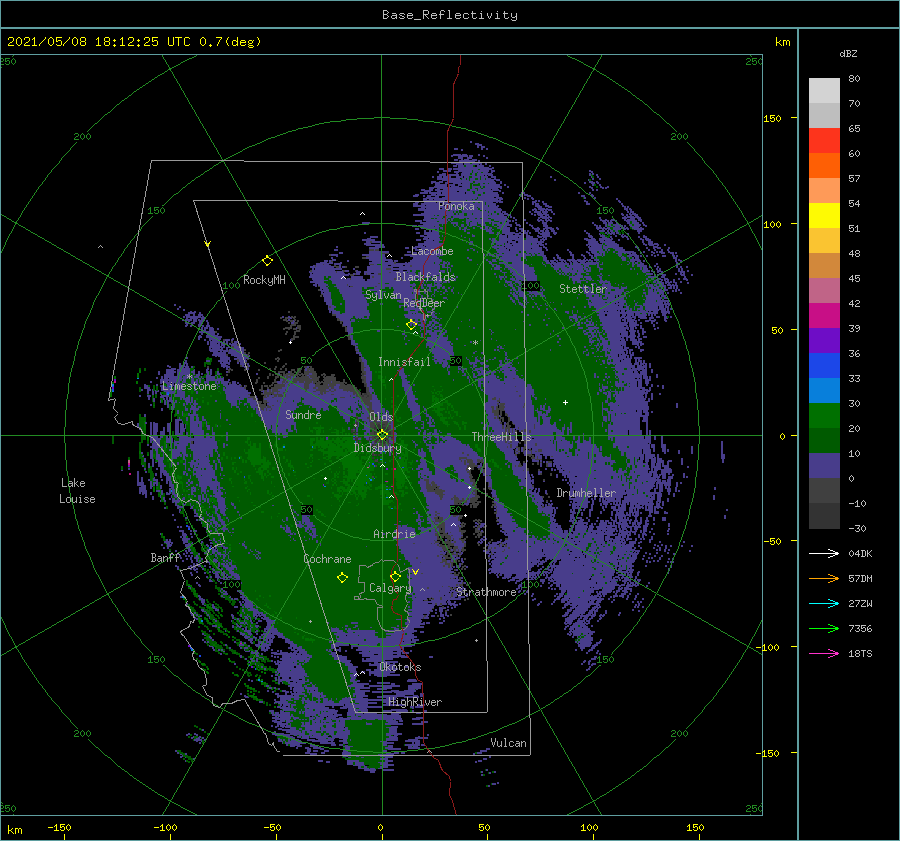Click the Blackfalds city label
This screenshot has width=900, height=841.
(425, 277)
